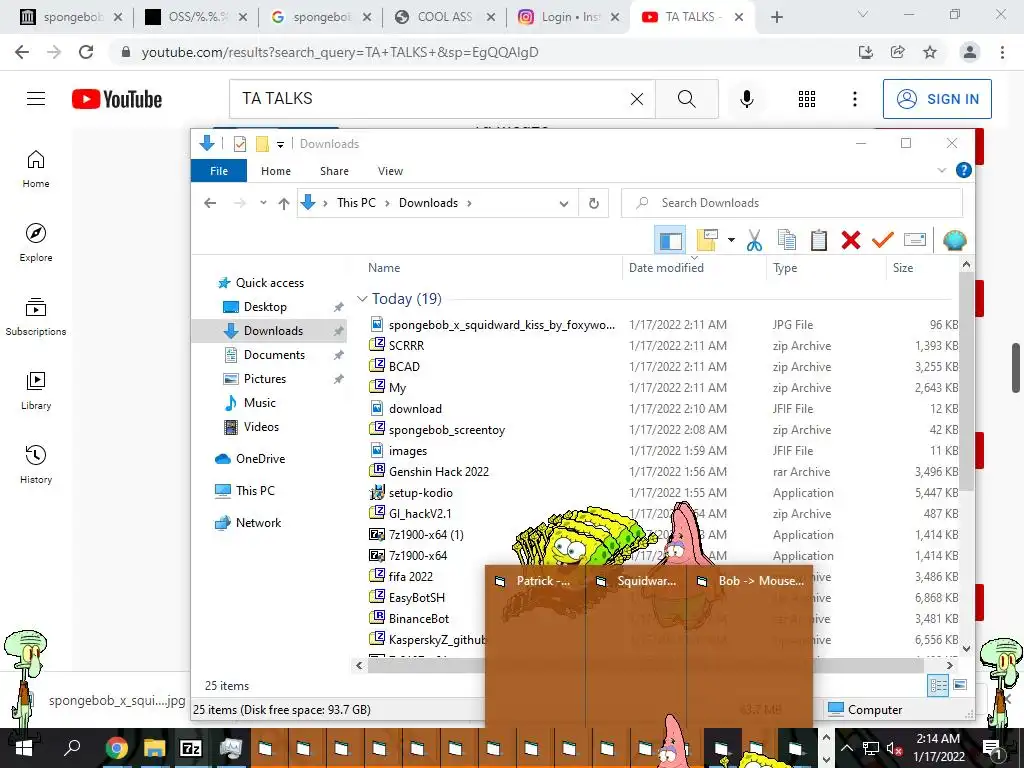Open 7-Zip from the taskbar
Screen dimensions: 1024x768
pos(191,748)
